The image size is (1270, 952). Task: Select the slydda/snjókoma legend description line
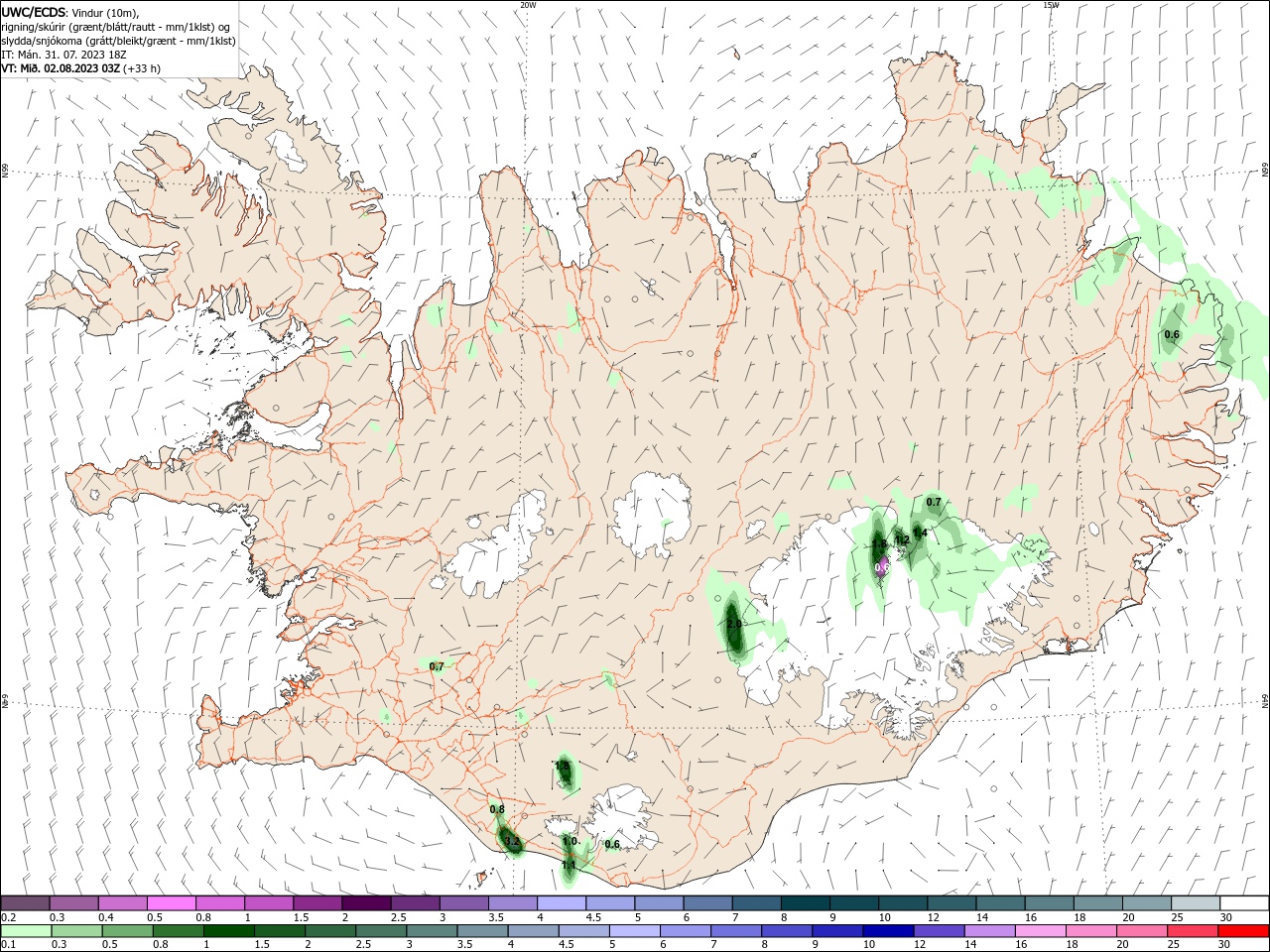click(119, 41)
